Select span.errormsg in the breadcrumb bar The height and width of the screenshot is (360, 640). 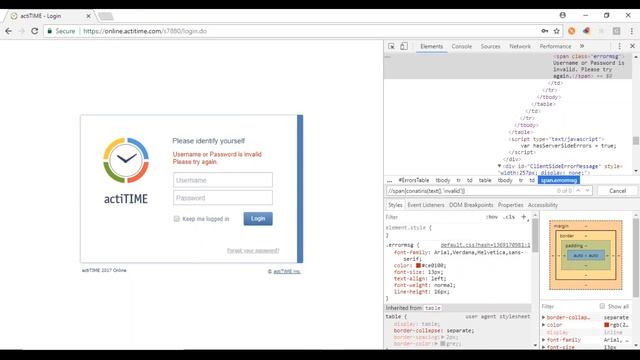click(x=559, y=180)
